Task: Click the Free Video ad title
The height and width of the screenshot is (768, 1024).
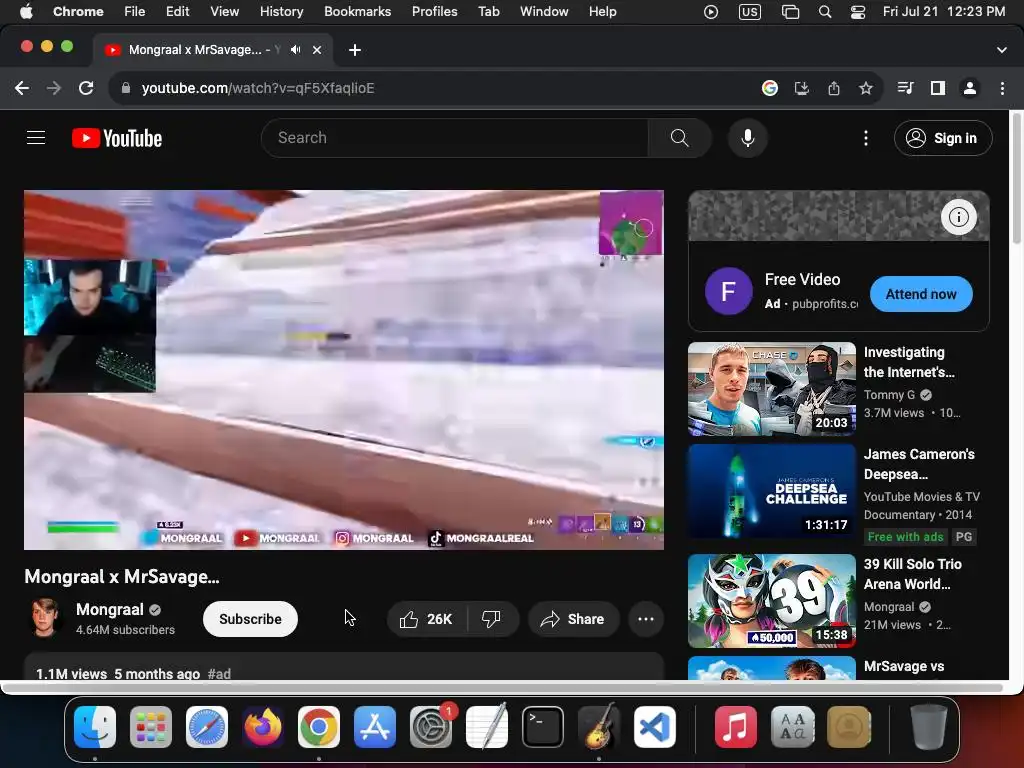Action: pyautogui.click(x=803, y=280)
